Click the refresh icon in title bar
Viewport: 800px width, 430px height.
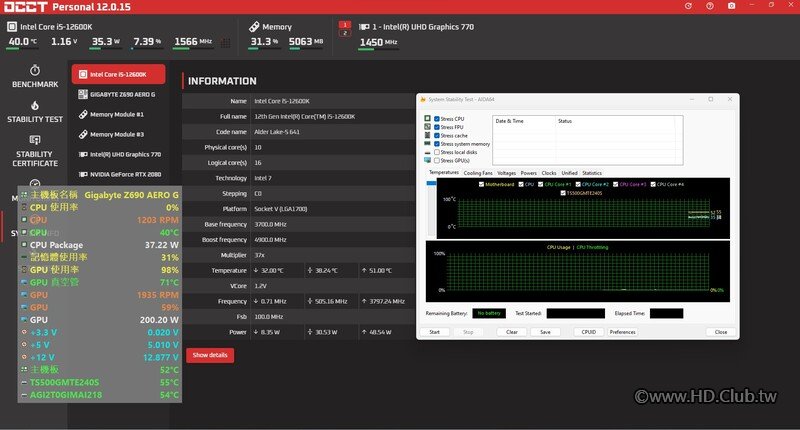(x=688, y=6)
